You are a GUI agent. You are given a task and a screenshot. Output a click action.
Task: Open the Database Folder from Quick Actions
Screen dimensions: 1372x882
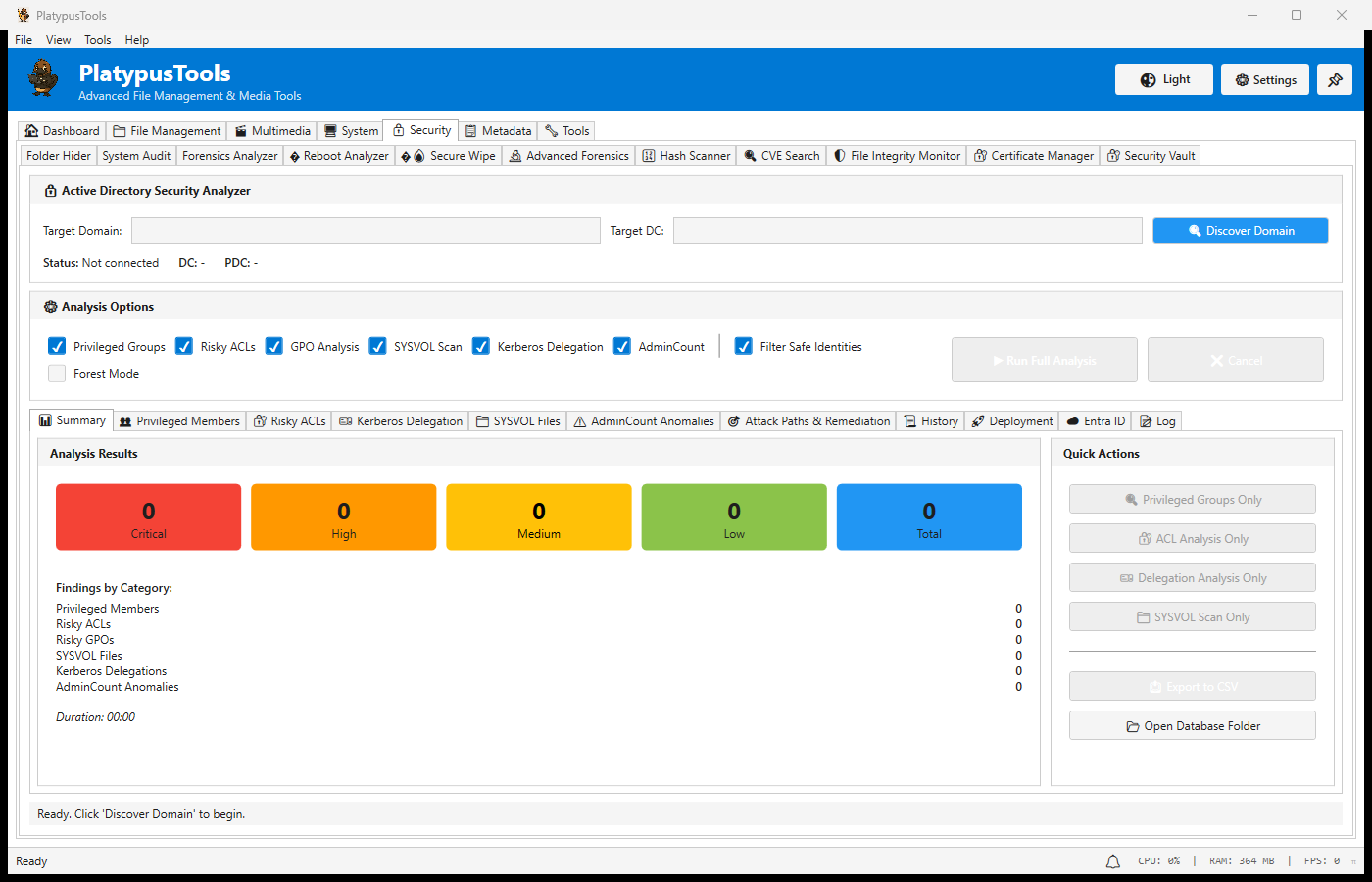tap(1192, 725)
